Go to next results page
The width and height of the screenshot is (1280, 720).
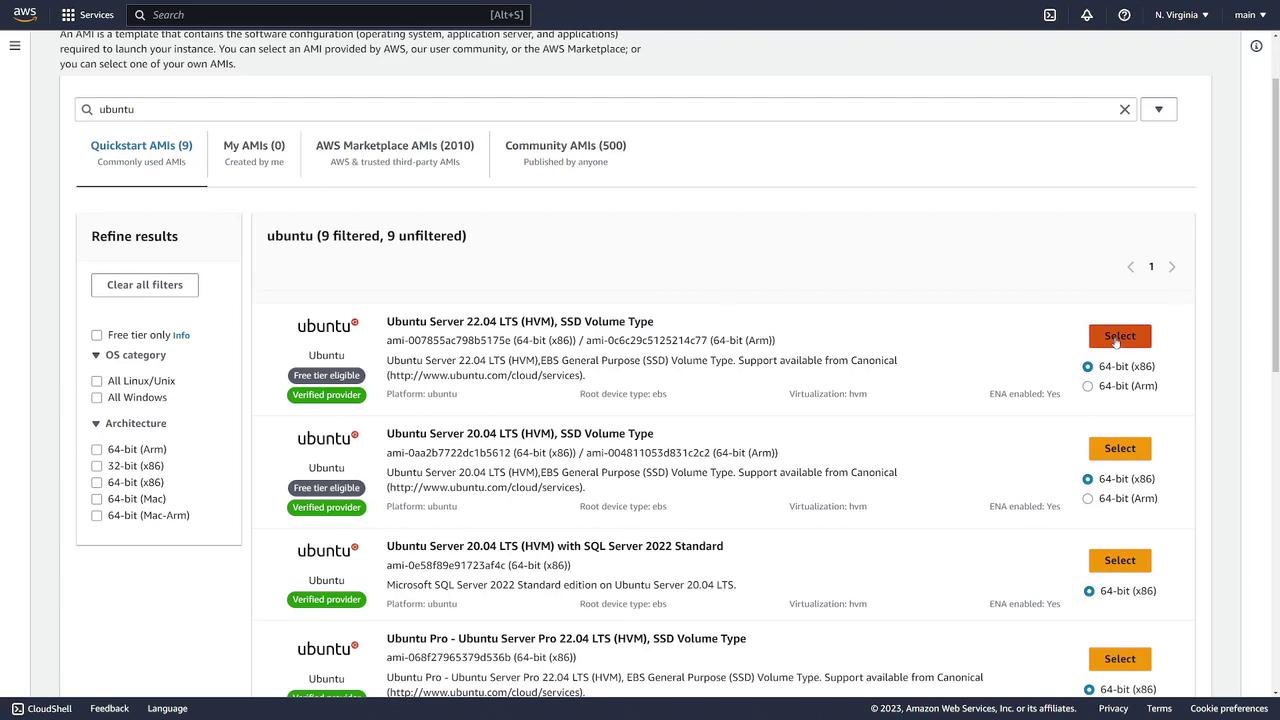1172,267
